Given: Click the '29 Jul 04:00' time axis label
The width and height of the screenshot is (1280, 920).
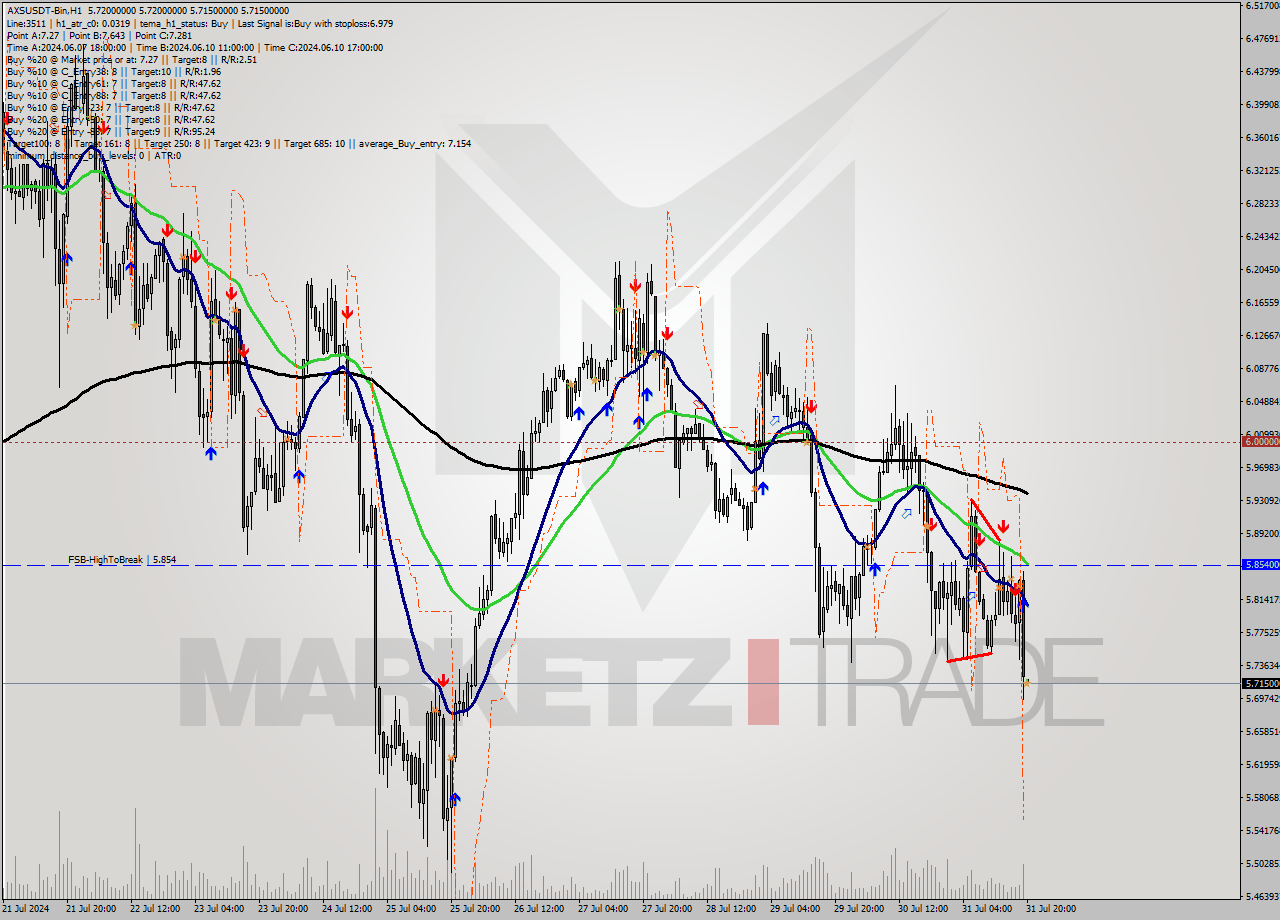Looking at the screenshot, I should (795, 909).
